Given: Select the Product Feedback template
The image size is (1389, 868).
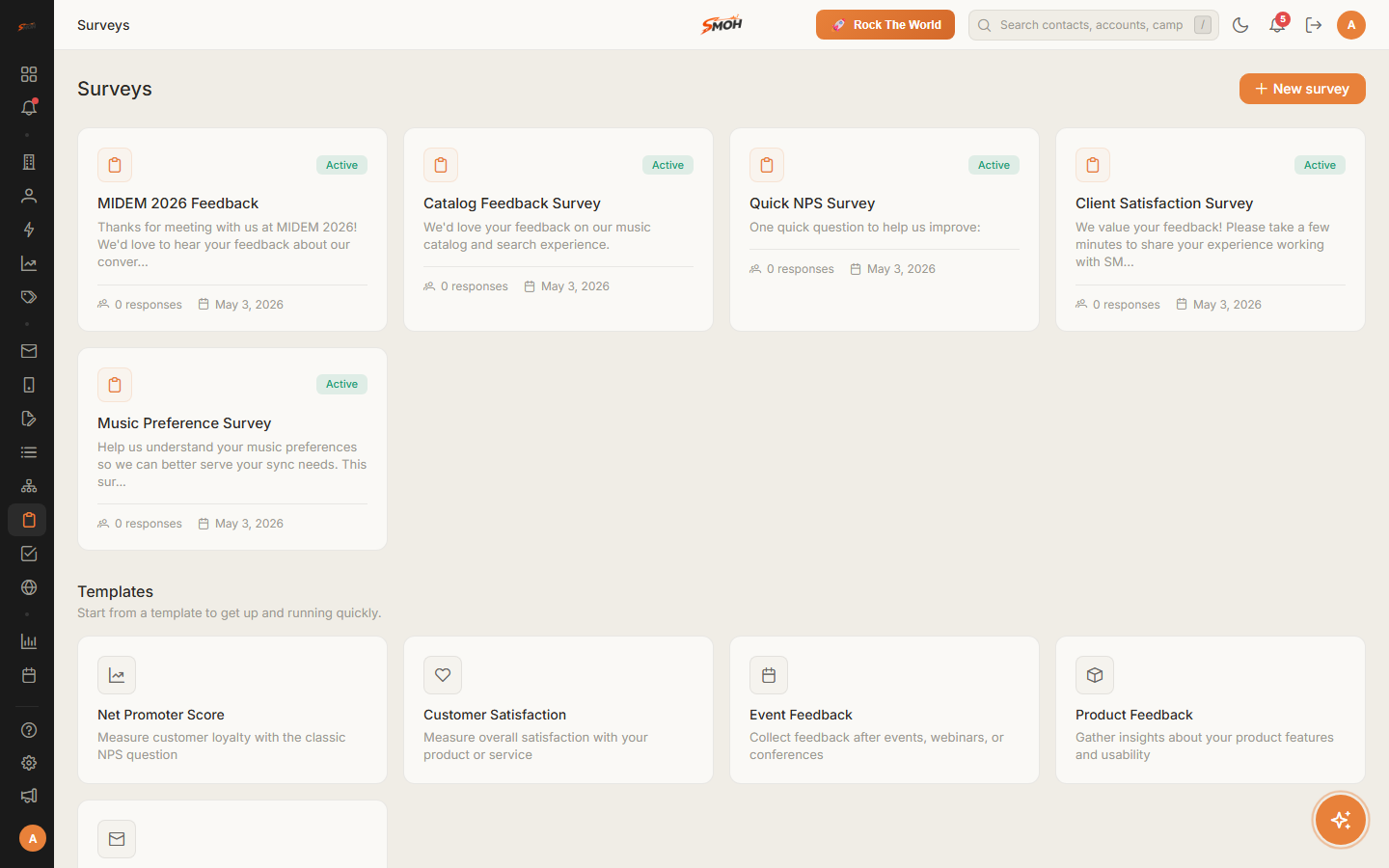Looking at the screenshot, I should (x=1211, y=710).
